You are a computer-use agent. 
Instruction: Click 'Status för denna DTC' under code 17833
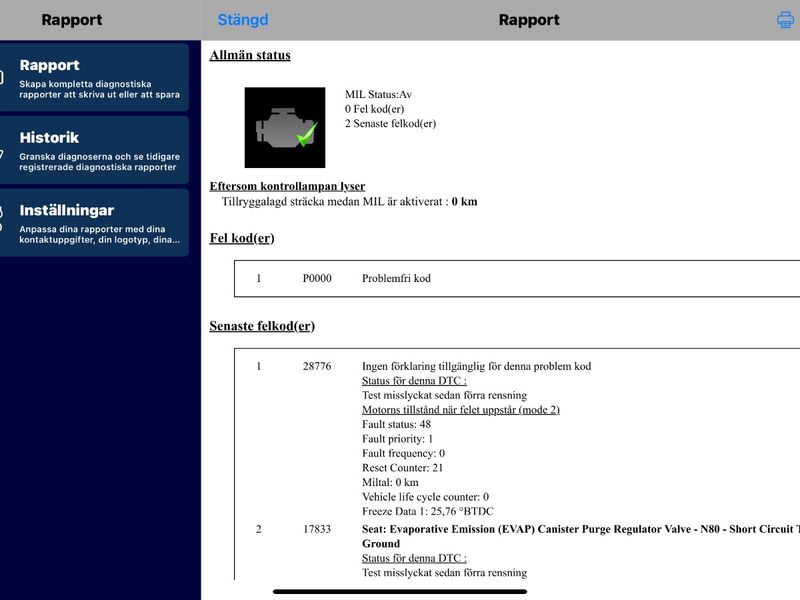[414, 558]
